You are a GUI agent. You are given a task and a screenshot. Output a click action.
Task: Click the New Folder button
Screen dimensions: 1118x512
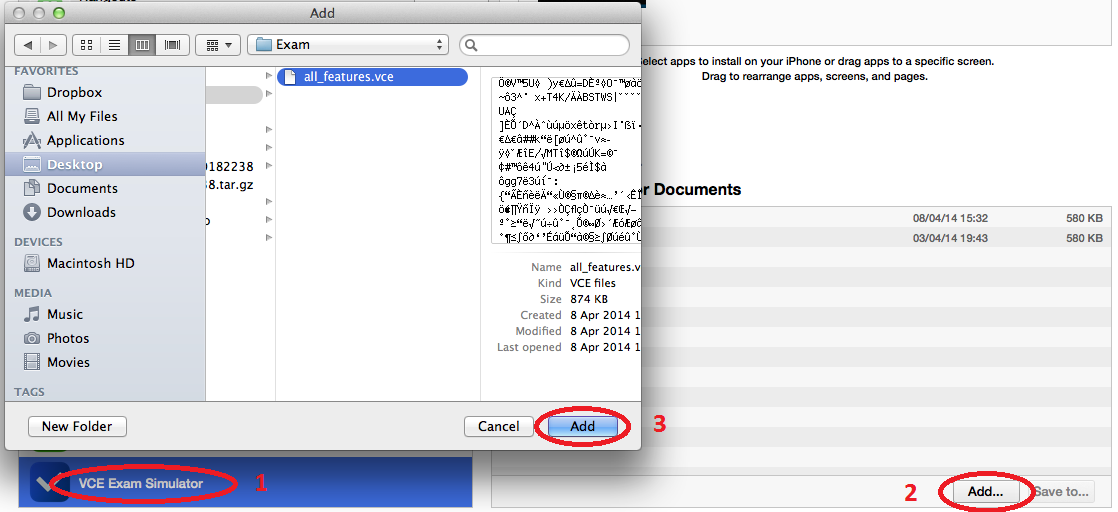pyautogui.click(x=77, y=426)
